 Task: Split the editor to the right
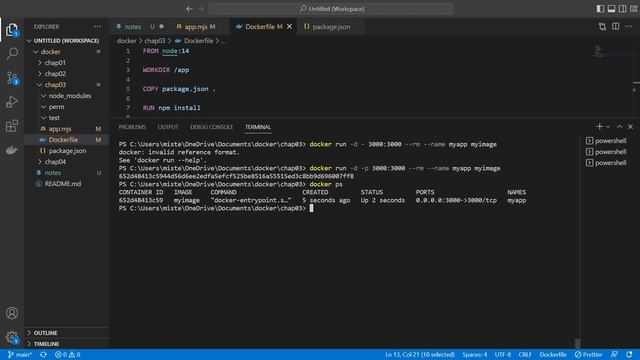click(x=616, y=27)
